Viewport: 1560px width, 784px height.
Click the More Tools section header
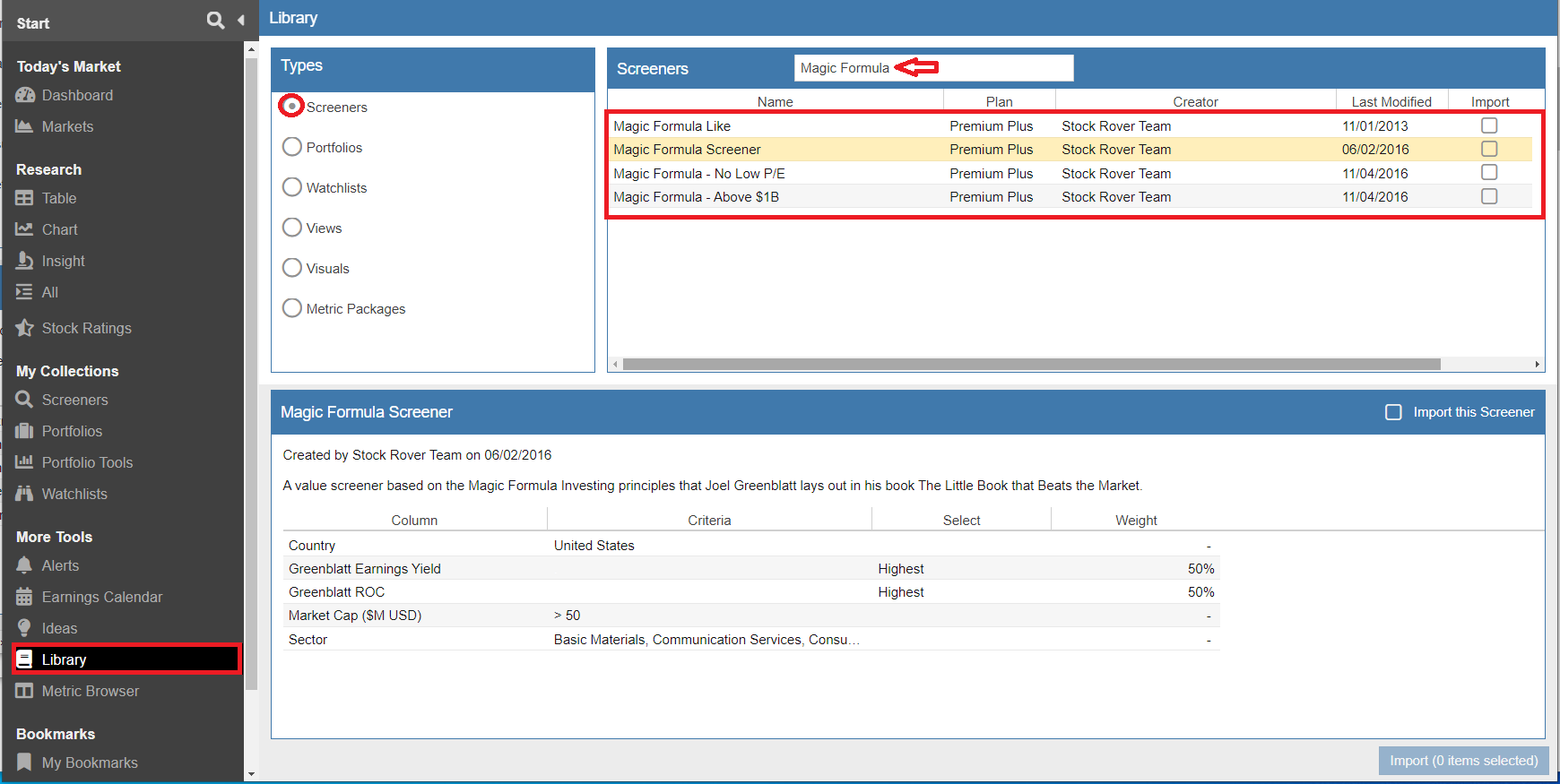(x=54, y=537)
